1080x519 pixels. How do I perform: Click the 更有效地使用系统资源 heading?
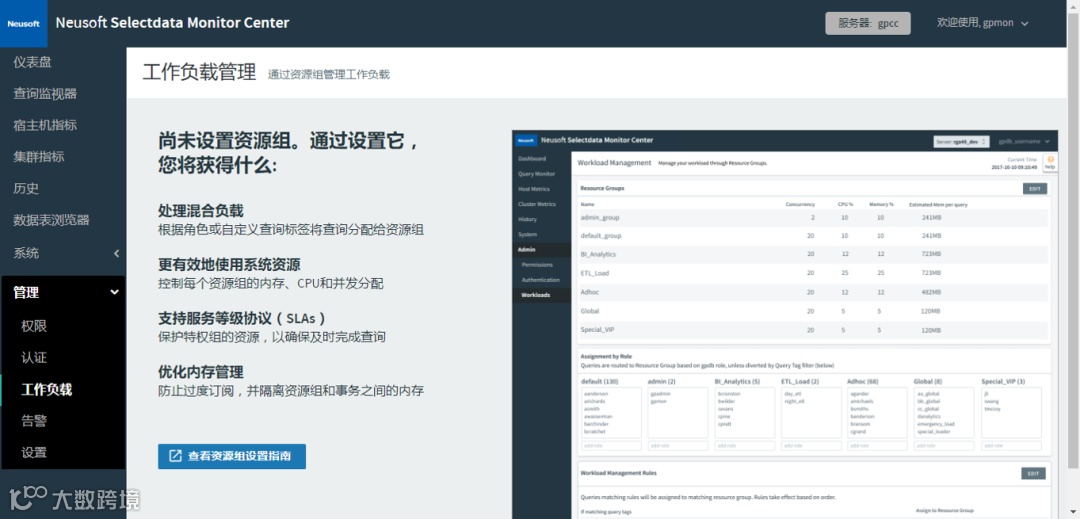pos(229,265)
